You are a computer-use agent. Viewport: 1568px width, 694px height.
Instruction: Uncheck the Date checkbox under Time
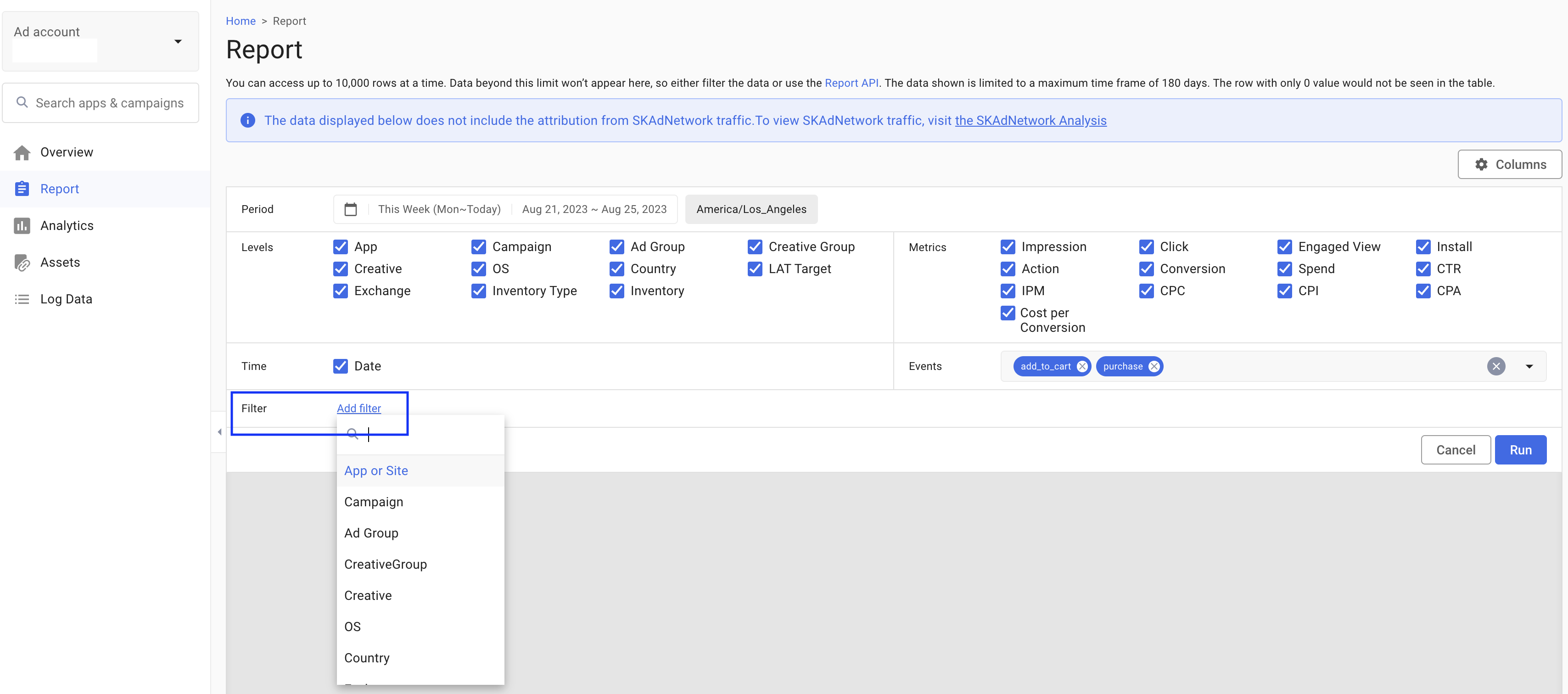pos(340,366)
